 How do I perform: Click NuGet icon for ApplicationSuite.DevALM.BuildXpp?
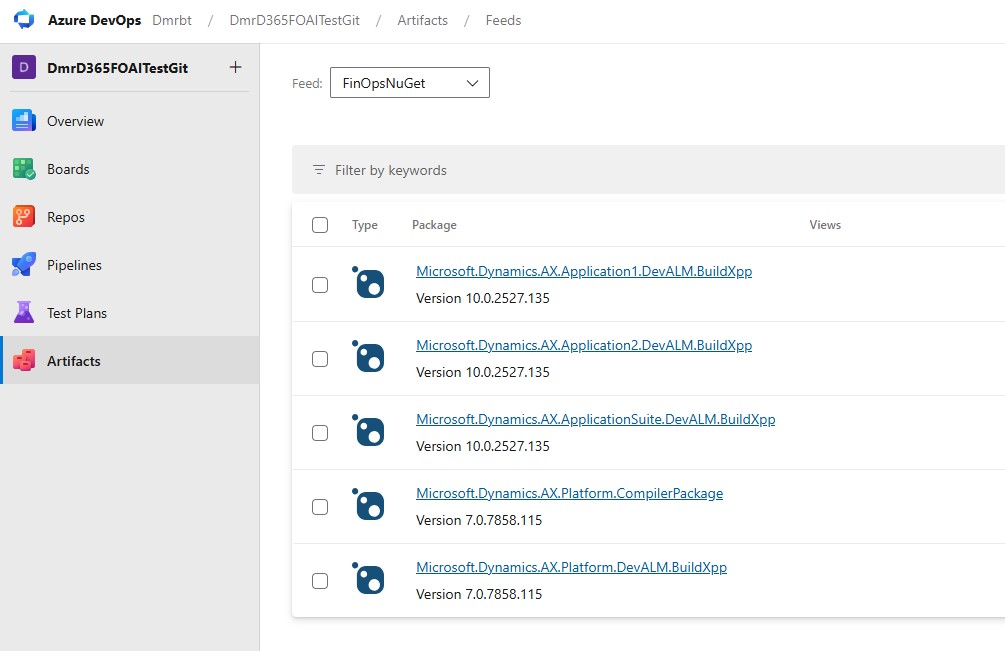369,431
